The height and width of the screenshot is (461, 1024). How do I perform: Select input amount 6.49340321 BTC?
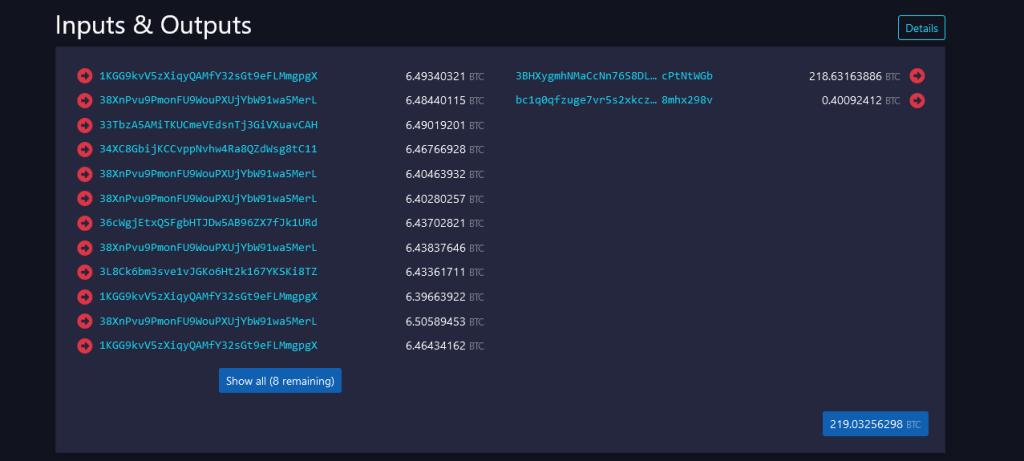point(445,76)
